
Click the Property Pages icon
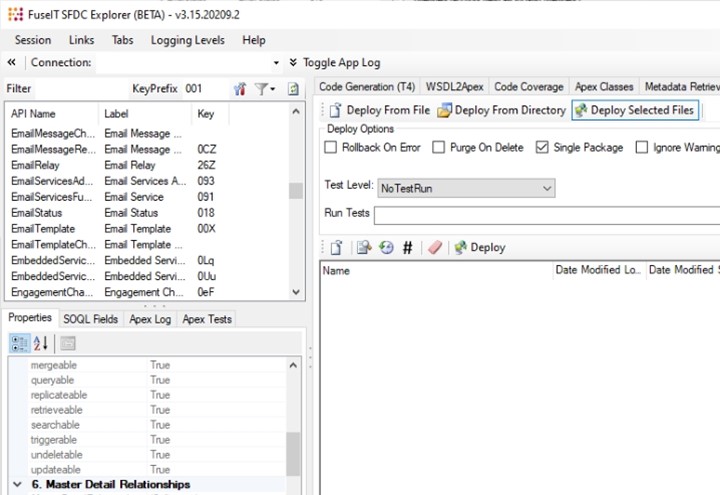coord(68,343)
